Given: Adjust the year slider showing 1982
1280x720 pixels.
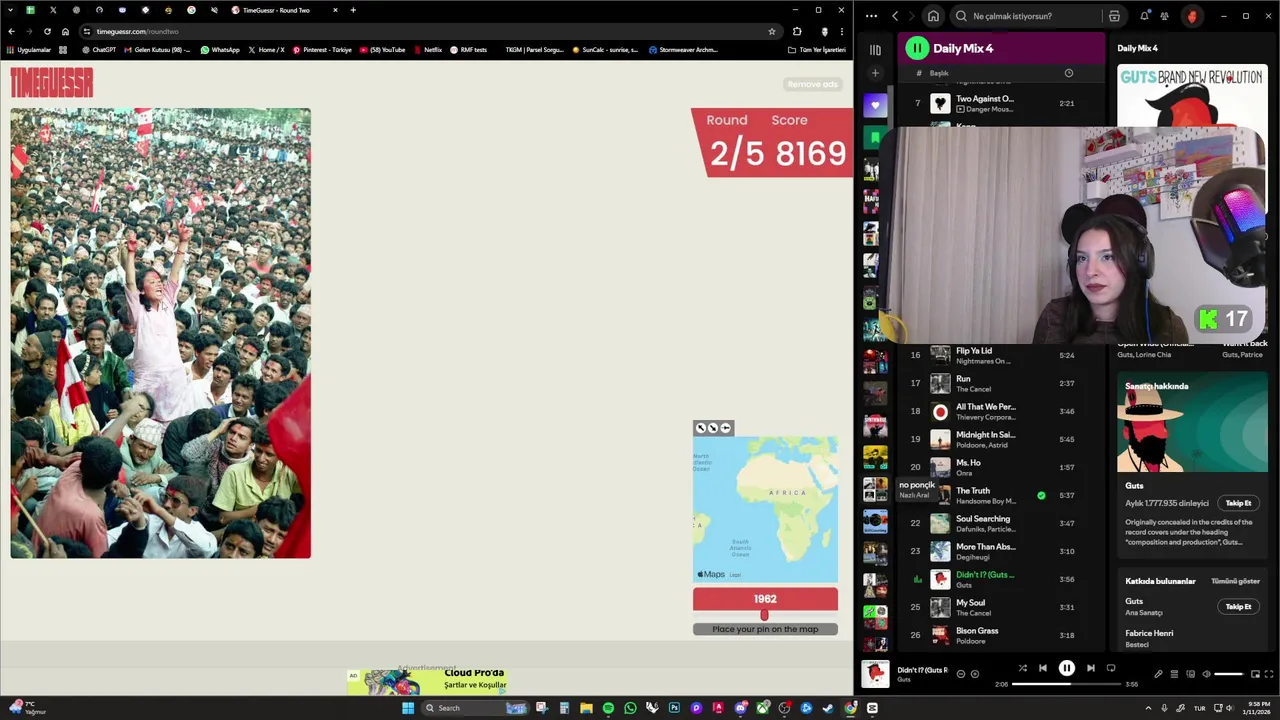Looking at the screenshot, I should (765, 615).
